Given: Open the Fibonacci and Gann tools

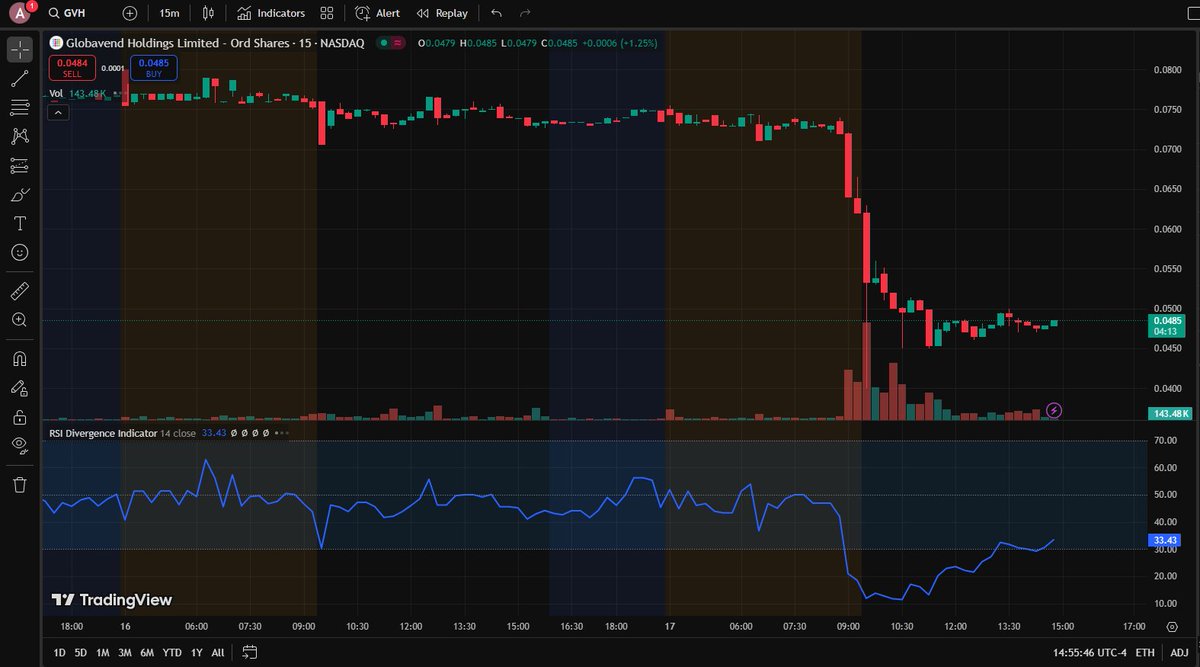Looking at the screenshot, I should pyautogui.click(x=19, y=107).
